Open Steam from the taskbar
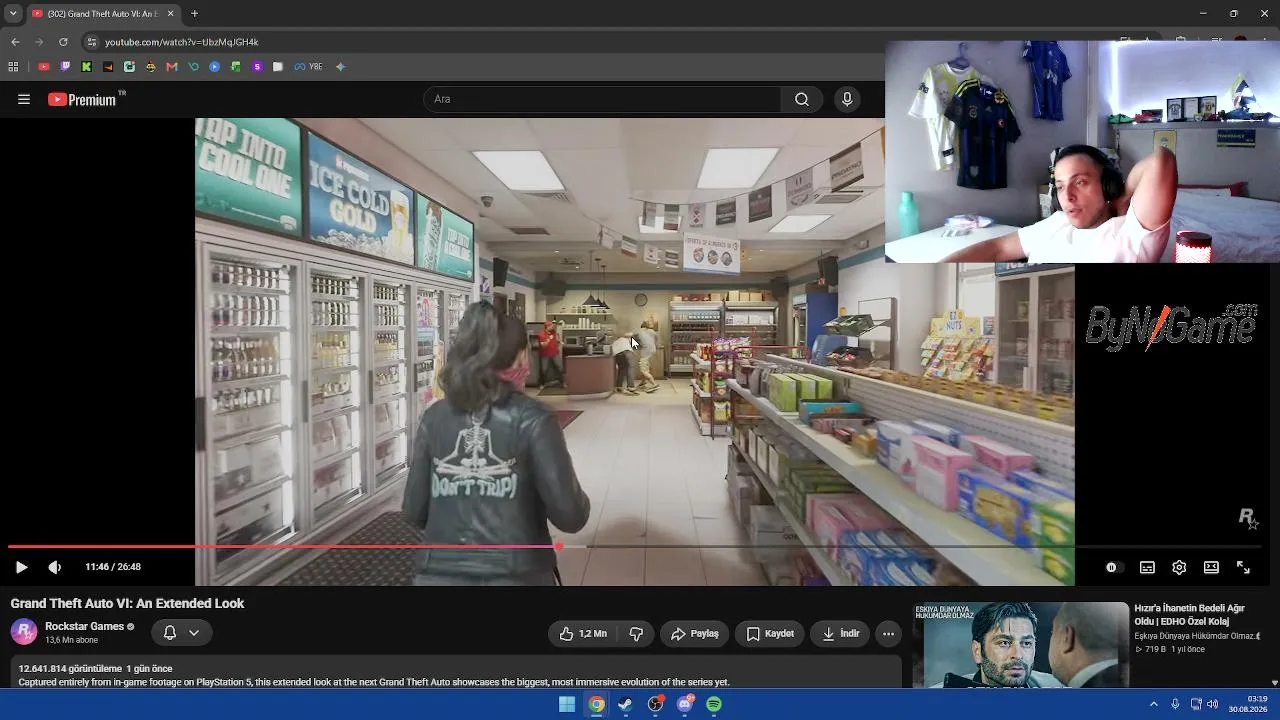Viewport: 1280px width, 720px height. pos(626,704)
